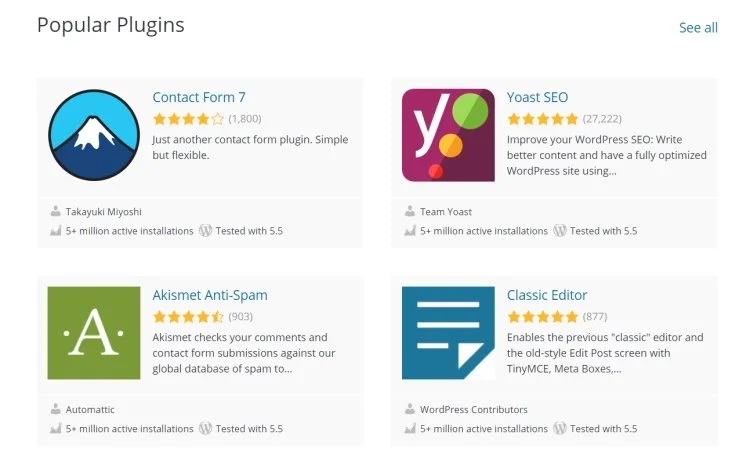Click the WordPress logo in Yoast SEO card

[560, 231]
